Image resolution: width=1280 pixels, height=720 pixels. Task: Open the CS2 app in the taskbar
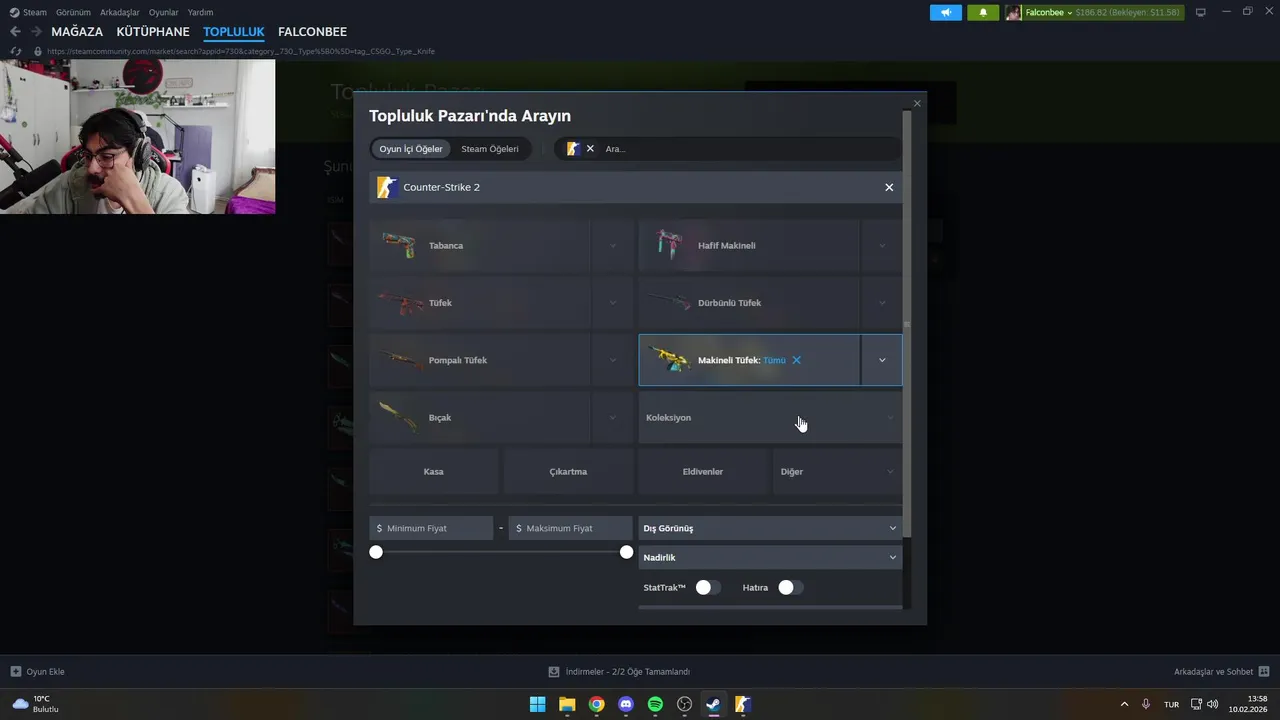pos(743,704)
